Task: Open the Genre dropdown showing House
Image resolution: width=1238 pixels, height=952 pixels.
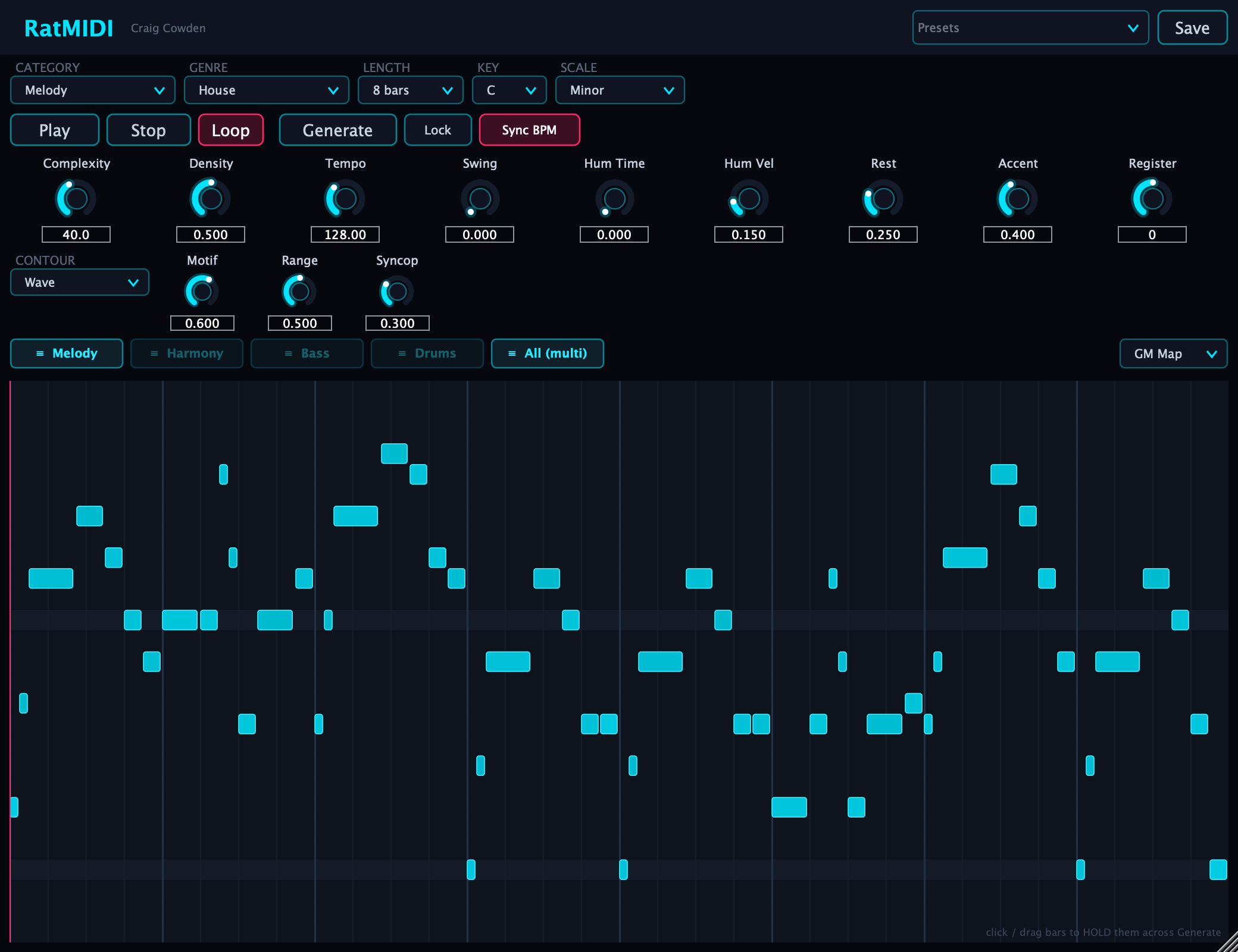Action: tap(267, 90)
